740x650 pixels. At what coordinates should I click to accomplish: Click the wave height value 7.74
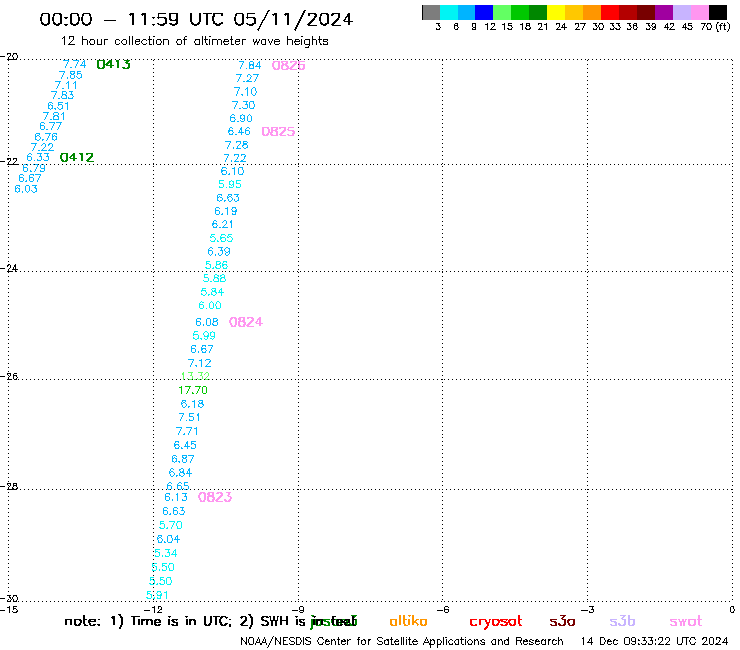tap(75, 64)
